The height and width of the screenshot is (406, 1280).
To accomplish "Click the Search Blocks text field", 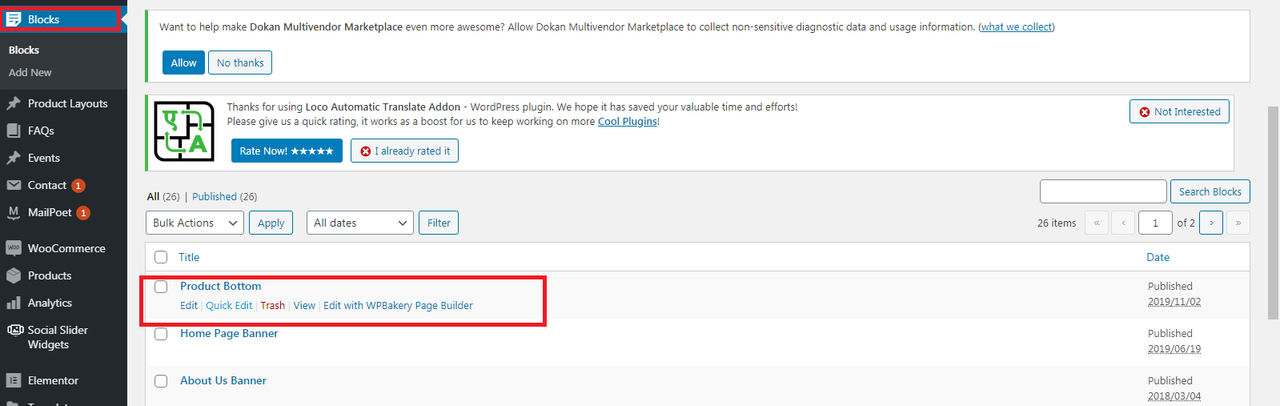I will tap(1103, 192).
